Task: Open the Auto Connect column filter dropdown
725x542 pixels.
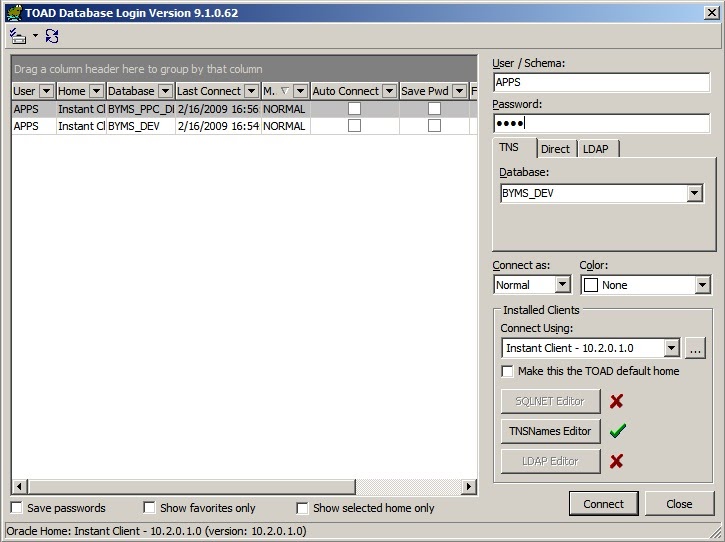Action: pyautogui.click(x=390, y=91)
